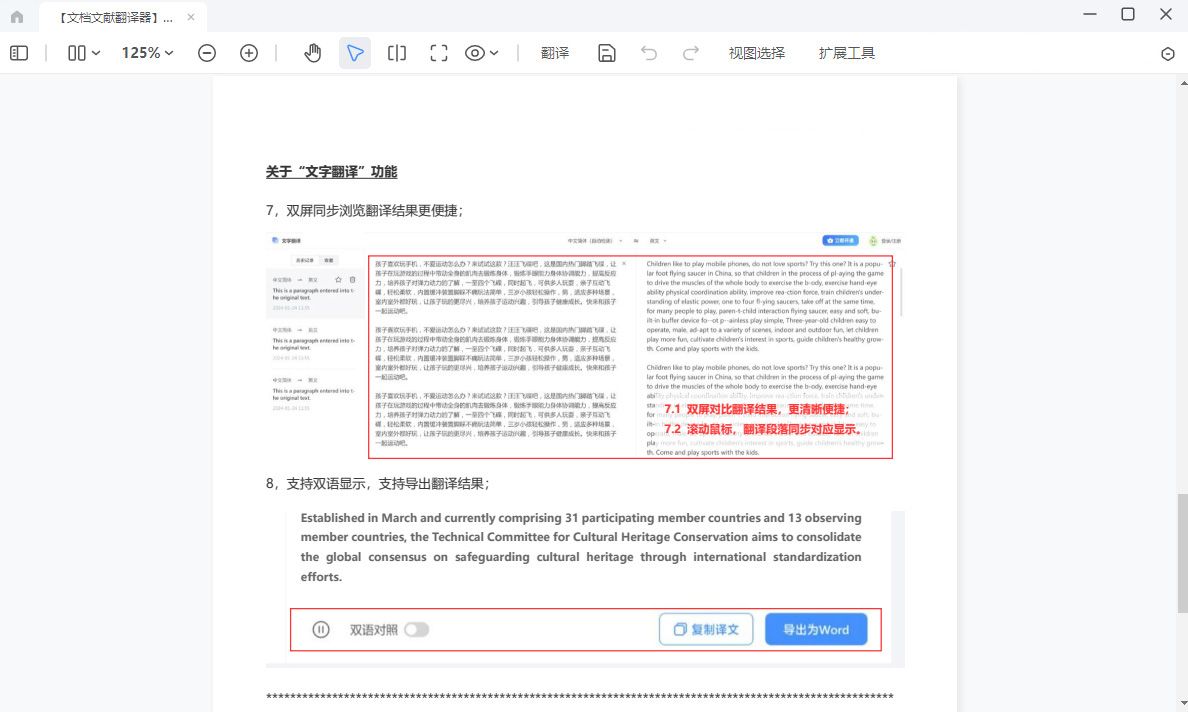This screenshot has height=712, width=1188.
Task: Zoom out with the minus icon
Action: tap(207, 53)
